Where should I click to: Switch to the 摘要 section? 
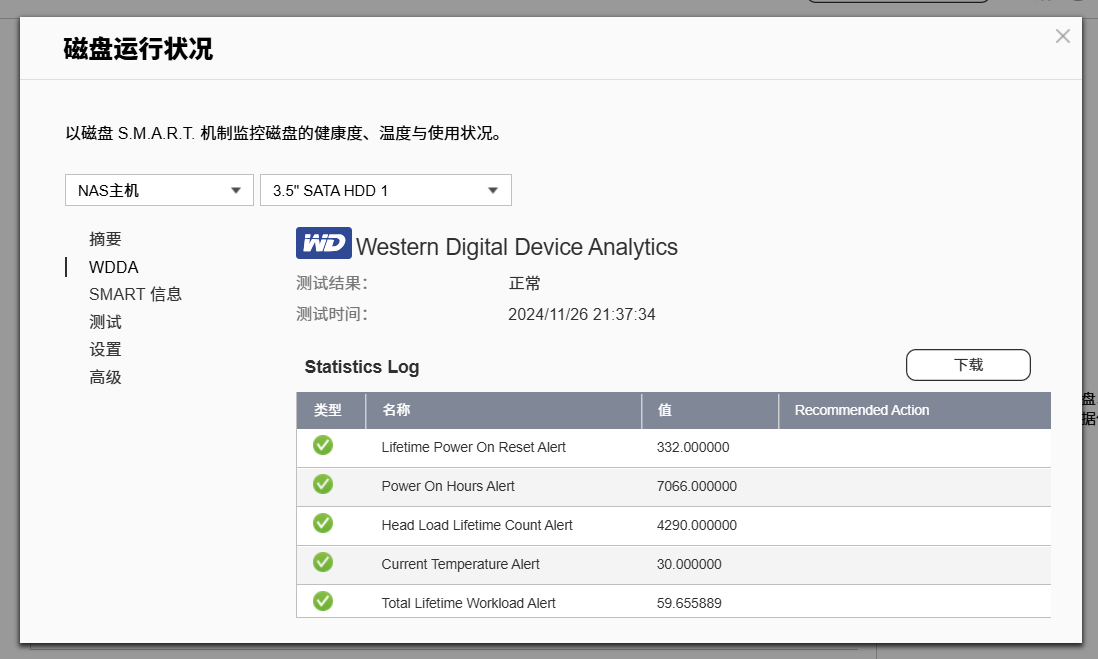(x=105, y=239)
